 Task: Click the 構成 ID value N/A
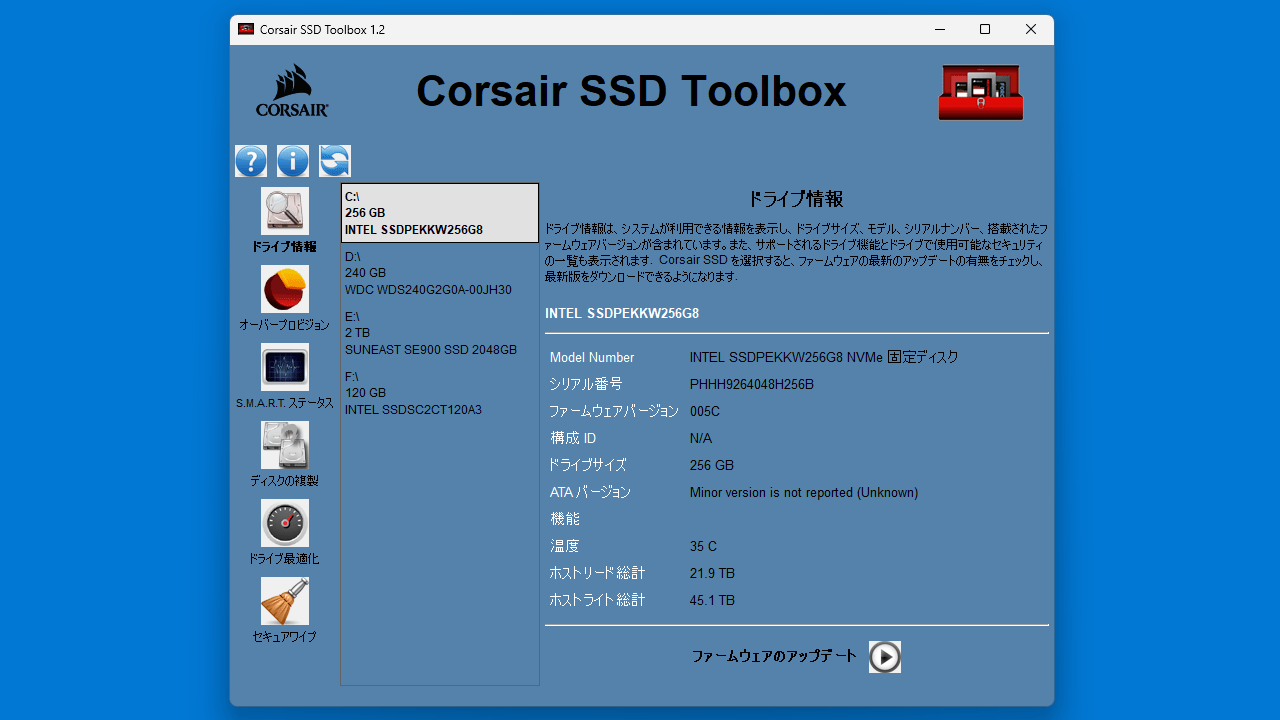click(701, 438)
